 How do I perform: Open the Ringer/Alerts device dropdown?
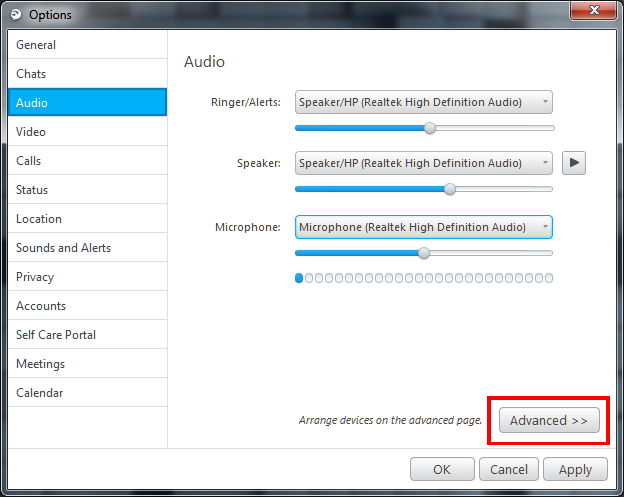423,102
